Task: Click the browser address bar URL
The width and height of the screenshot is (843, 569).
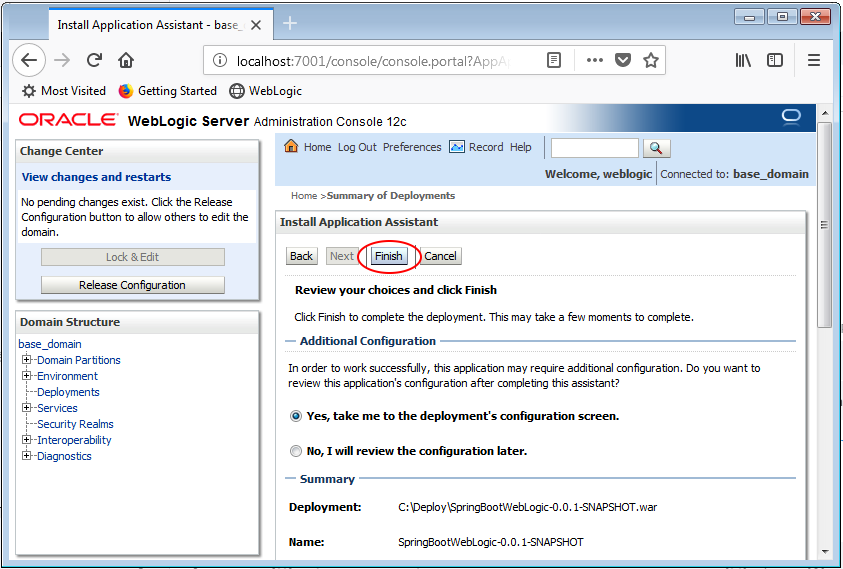Action: point(373,61)
